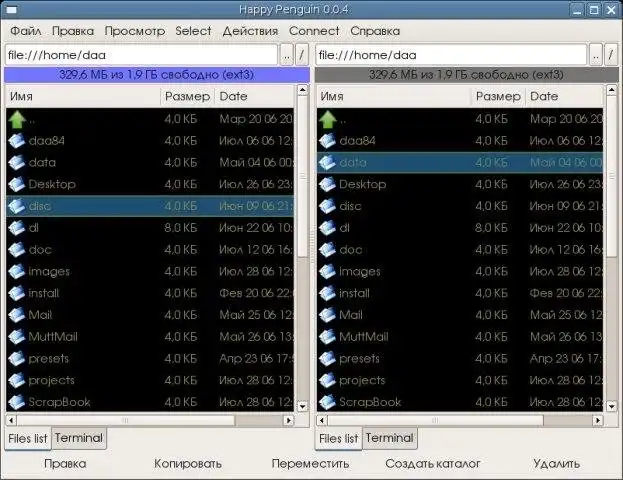
Task: Select Mail folder icon in left panel
Action: (x=17, y=315)
